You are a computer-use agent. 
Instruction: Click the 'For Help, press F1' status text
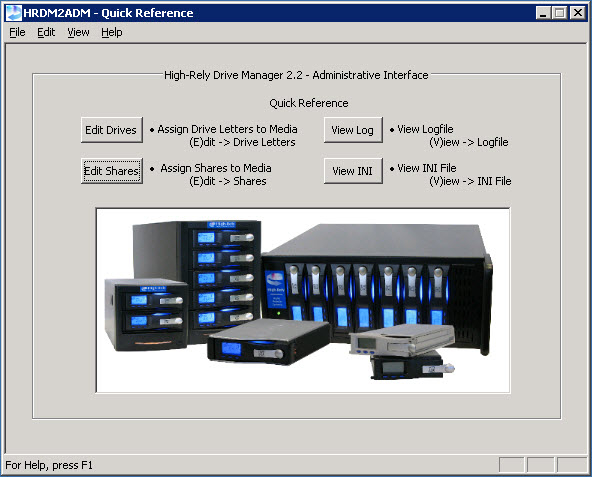tap(49, 465)
